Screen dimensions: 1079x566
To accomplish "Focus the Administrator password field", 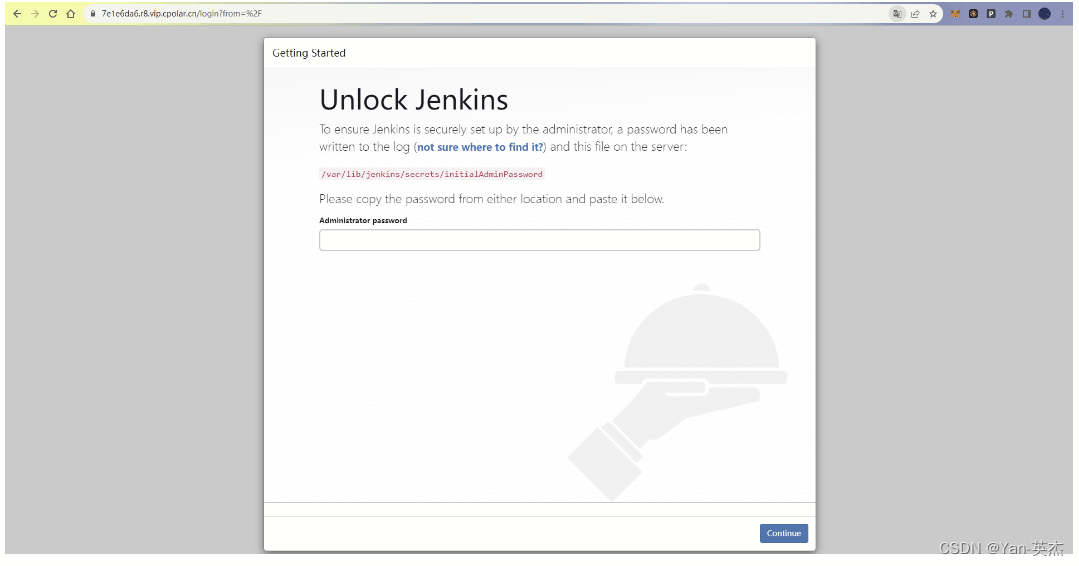I will coord(540,240).
